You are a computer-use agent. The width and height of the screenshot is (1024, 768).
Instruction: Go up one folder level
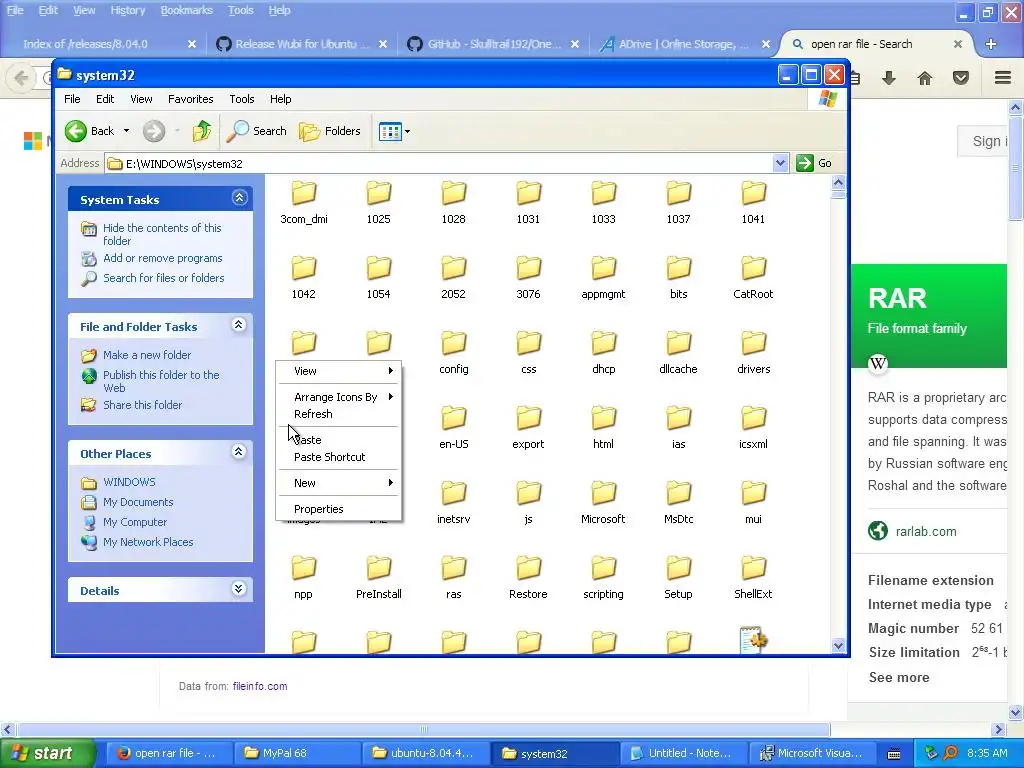(x=202, y=131)
